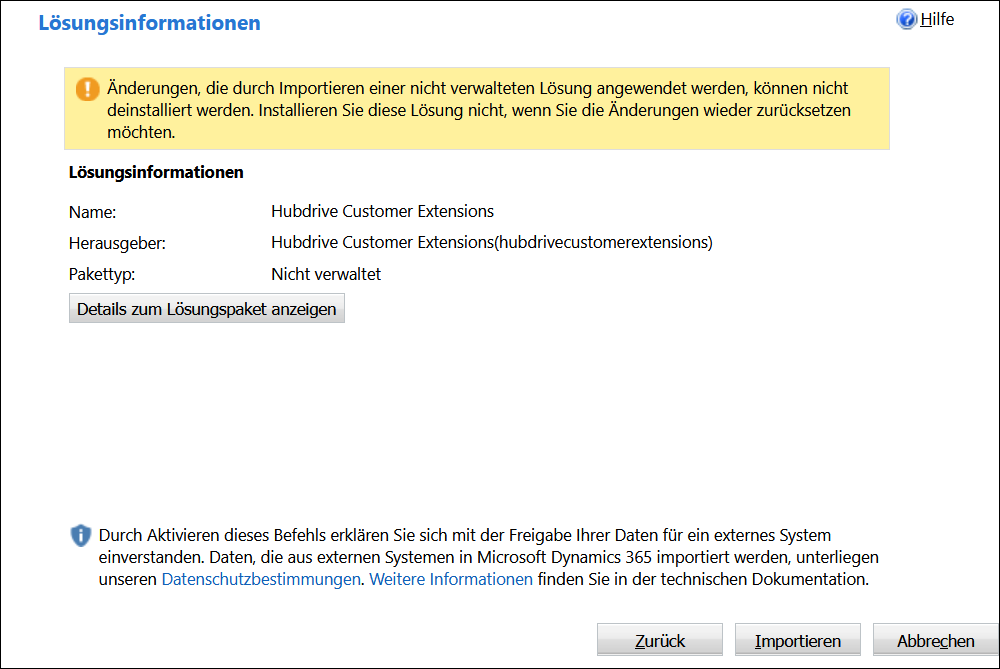Select the name value Hubdrive Customer Extensions
Image resolution: width=1000 pixels, height=669 pixels.
coord(383,211)
